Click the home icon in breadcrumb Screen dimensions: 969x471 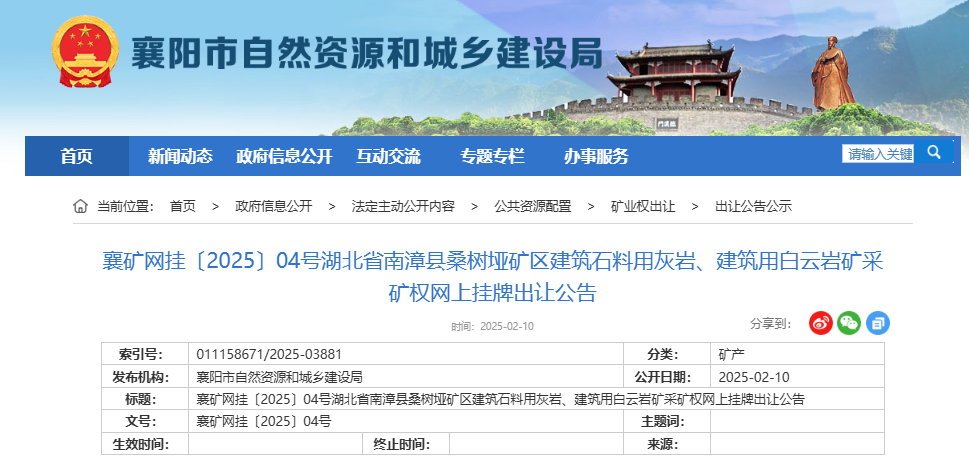[x=80, y=206]
